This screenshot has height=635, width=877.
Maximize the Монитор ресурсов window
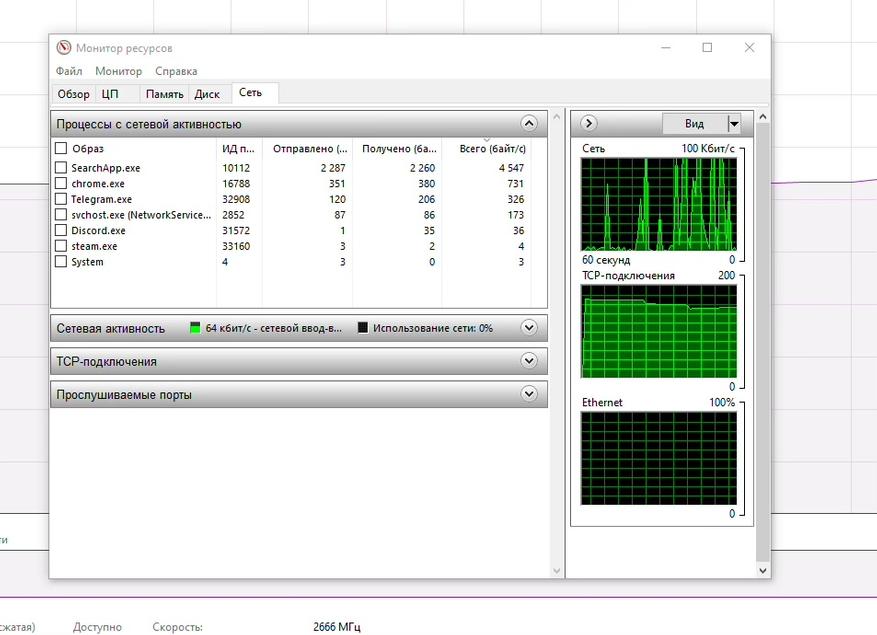click(x=707, y=48)
